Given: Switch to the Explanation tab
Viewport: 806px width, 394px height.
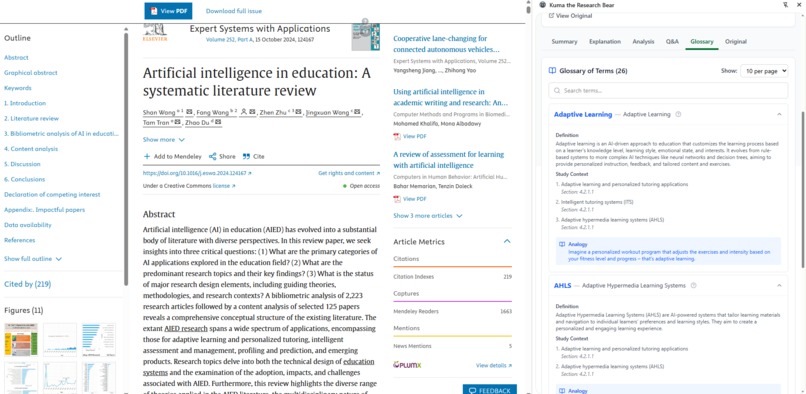Looking at the screenshot, I should [605, 42].
